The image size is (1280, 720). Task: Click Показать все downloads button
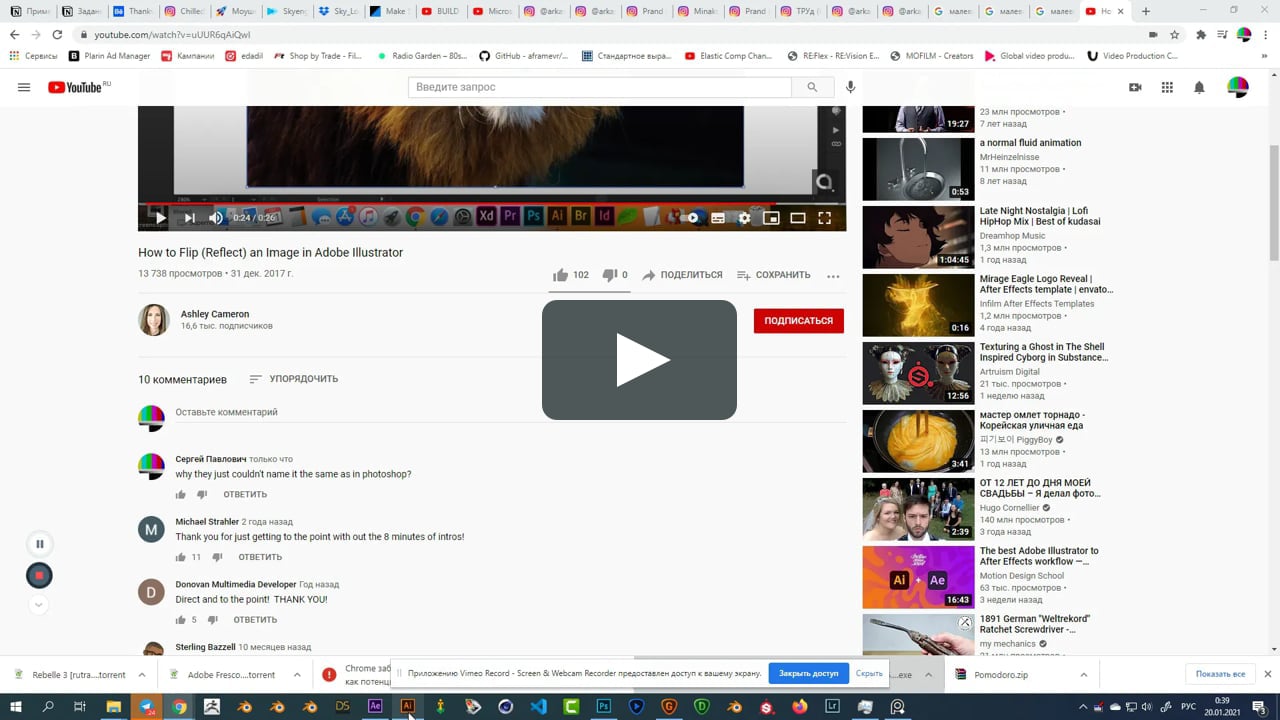(1220, 674)
